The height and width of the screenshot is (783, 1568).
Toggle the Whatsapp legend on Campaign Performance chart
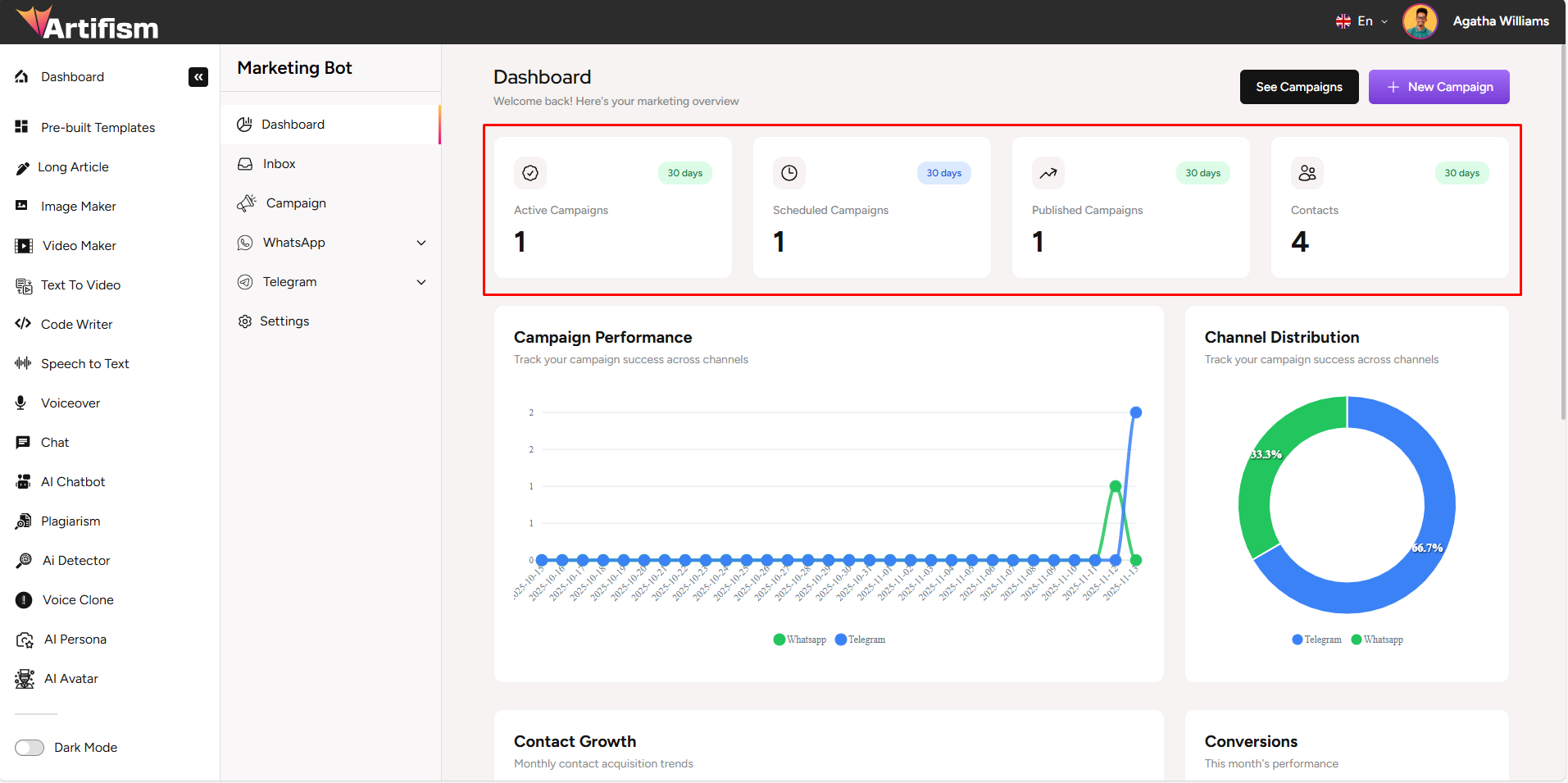tap(800, 640)
